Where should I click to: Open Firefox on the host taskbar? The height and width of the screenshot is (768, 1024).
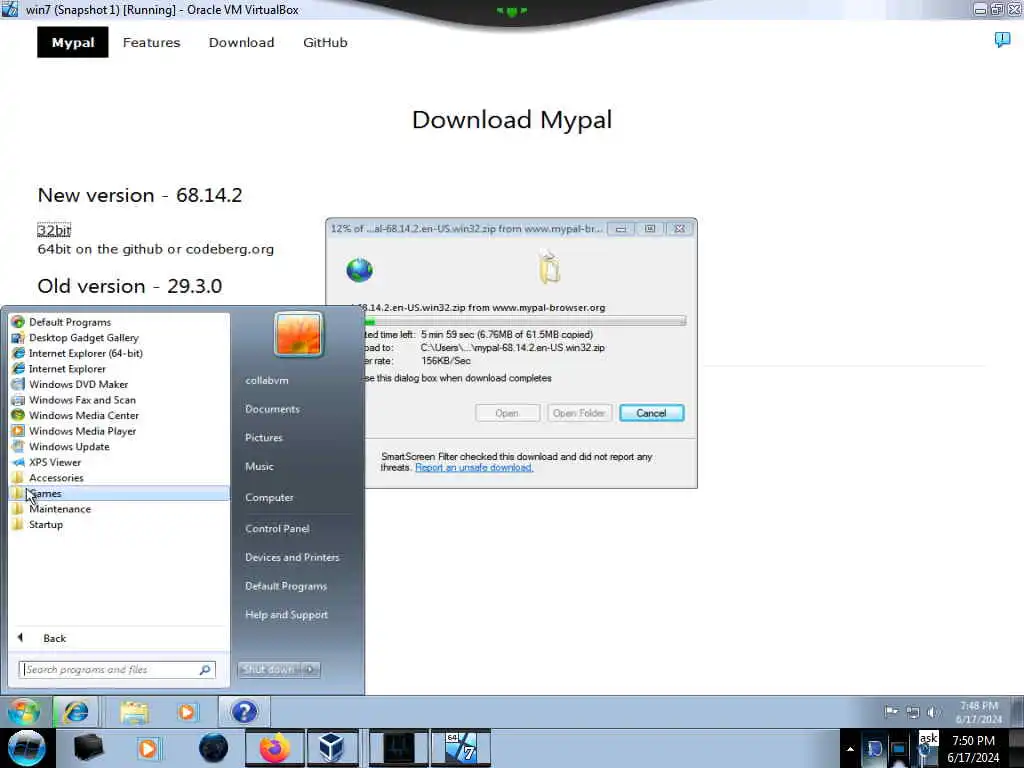[x=274, y=748]
